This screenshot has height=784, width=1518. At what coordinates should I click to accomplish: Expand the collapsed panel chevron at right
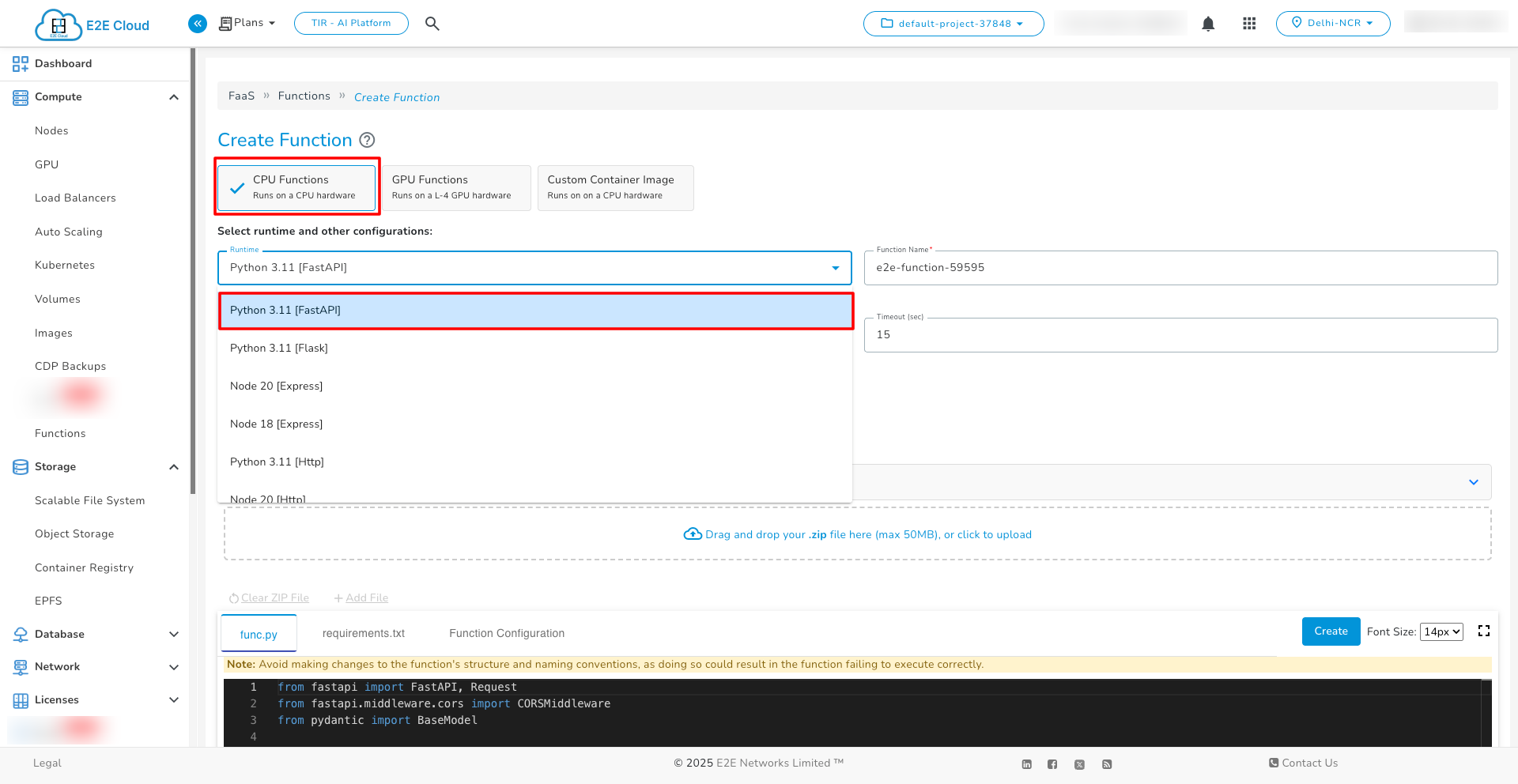pyautogui.click(x=1474, y=482)
